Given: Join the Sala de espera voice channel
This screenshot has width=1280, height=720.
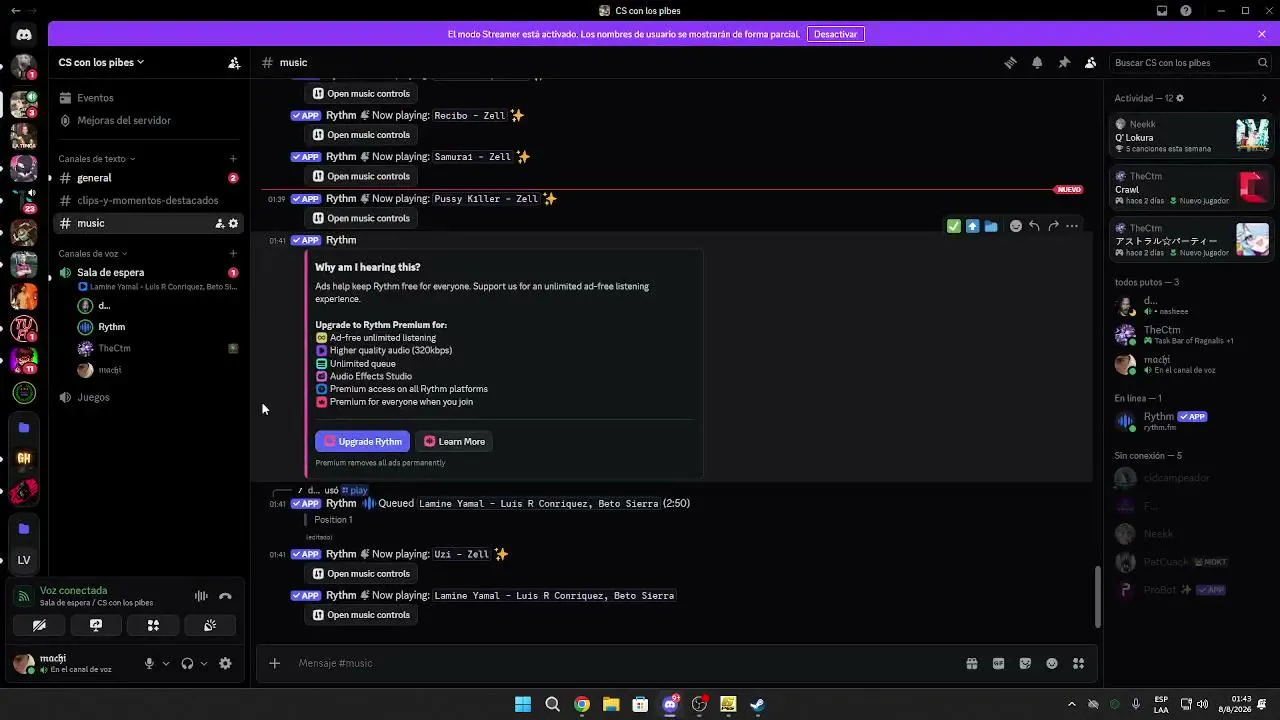Looking at the screenshot, I should click(148, 272).
